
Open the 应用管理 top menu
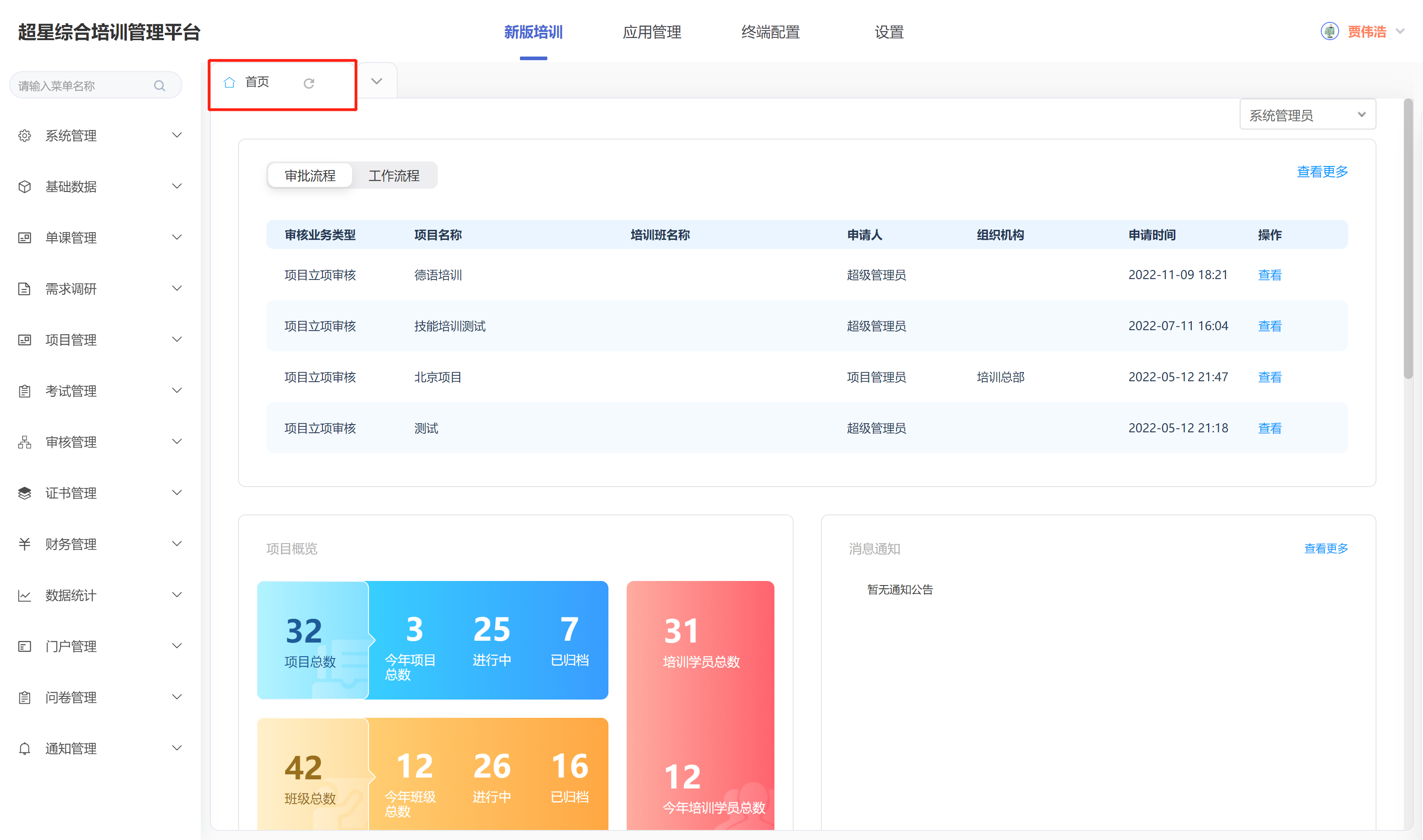[651, 32]
